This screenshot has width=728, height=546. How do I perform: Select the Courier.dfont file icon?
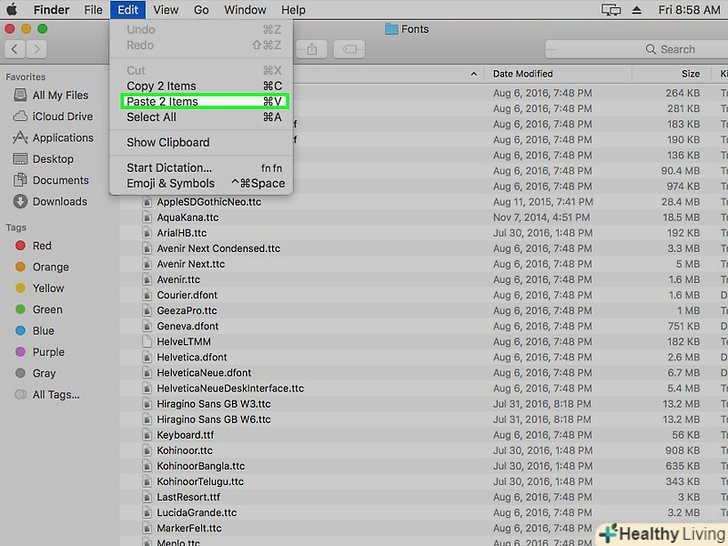(x=147, y=295)
